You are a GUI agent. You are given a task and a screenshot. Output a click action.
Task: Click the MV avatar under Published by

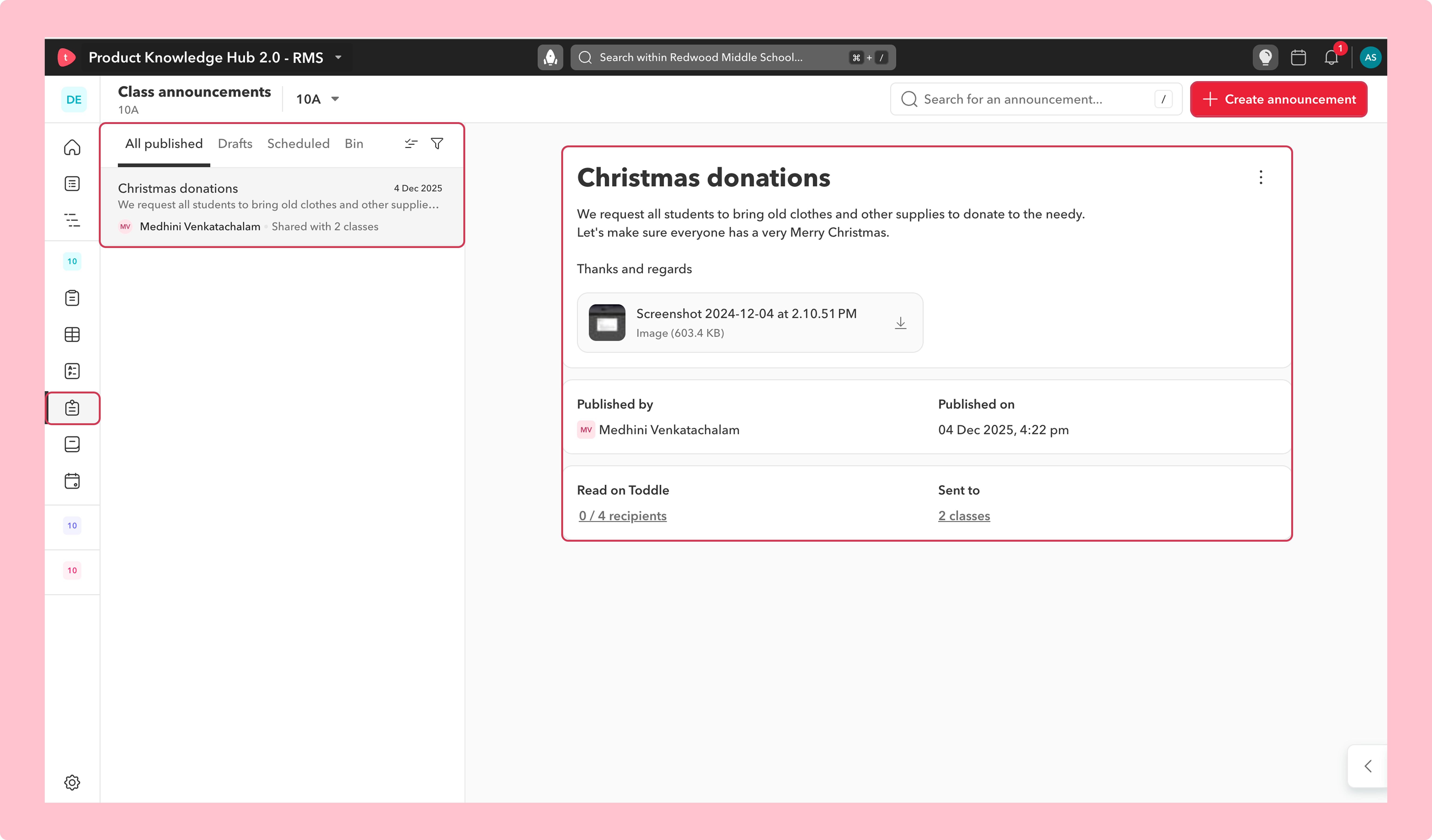(x=586, y=430)
